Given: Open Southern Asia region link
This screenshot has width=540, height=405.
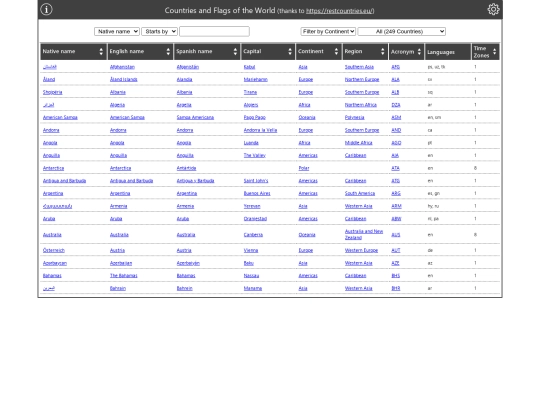Looking at the screenshot, I should point(359,67).
